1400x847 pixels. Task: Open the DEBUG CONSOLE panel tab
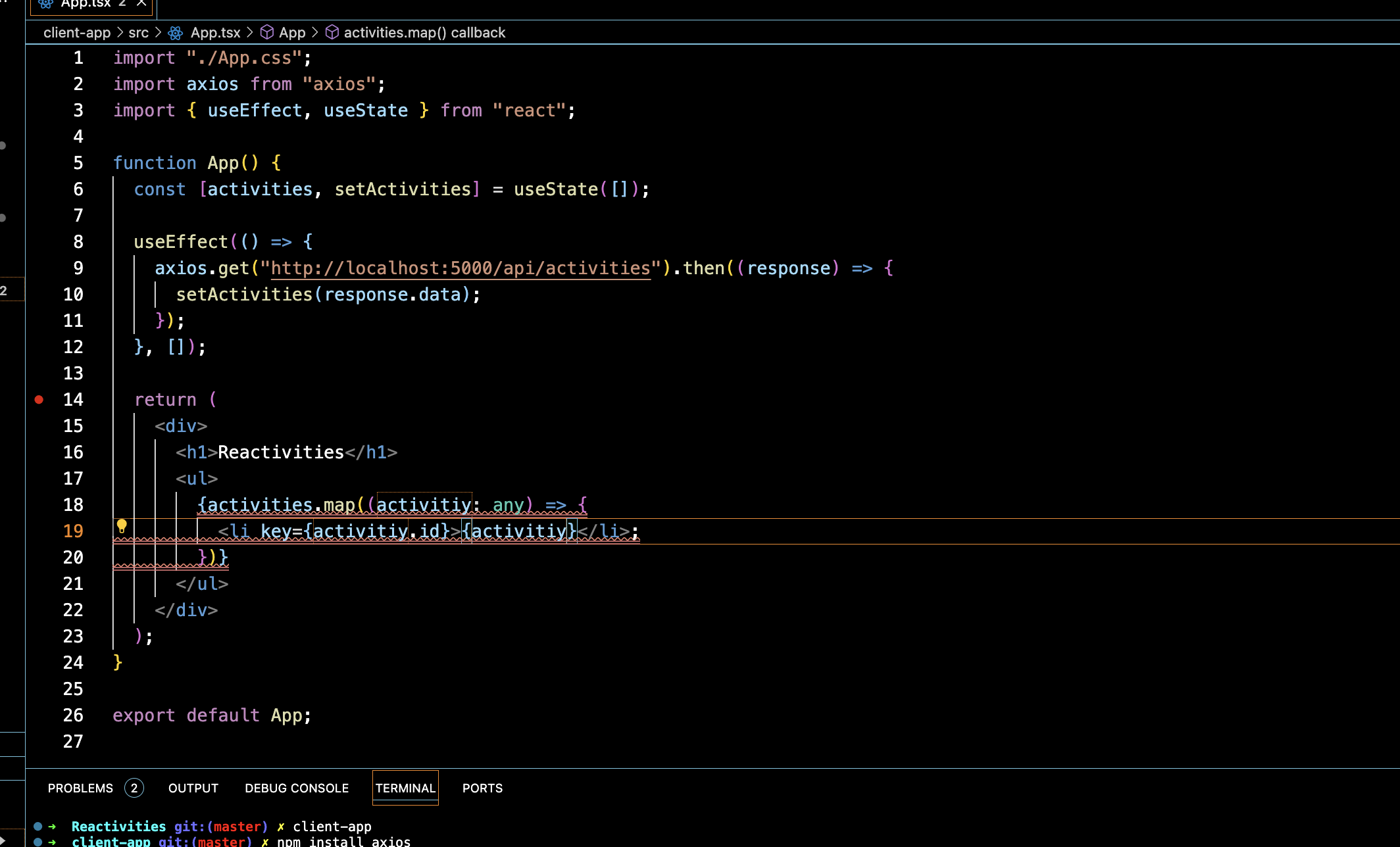click(297, 788)
